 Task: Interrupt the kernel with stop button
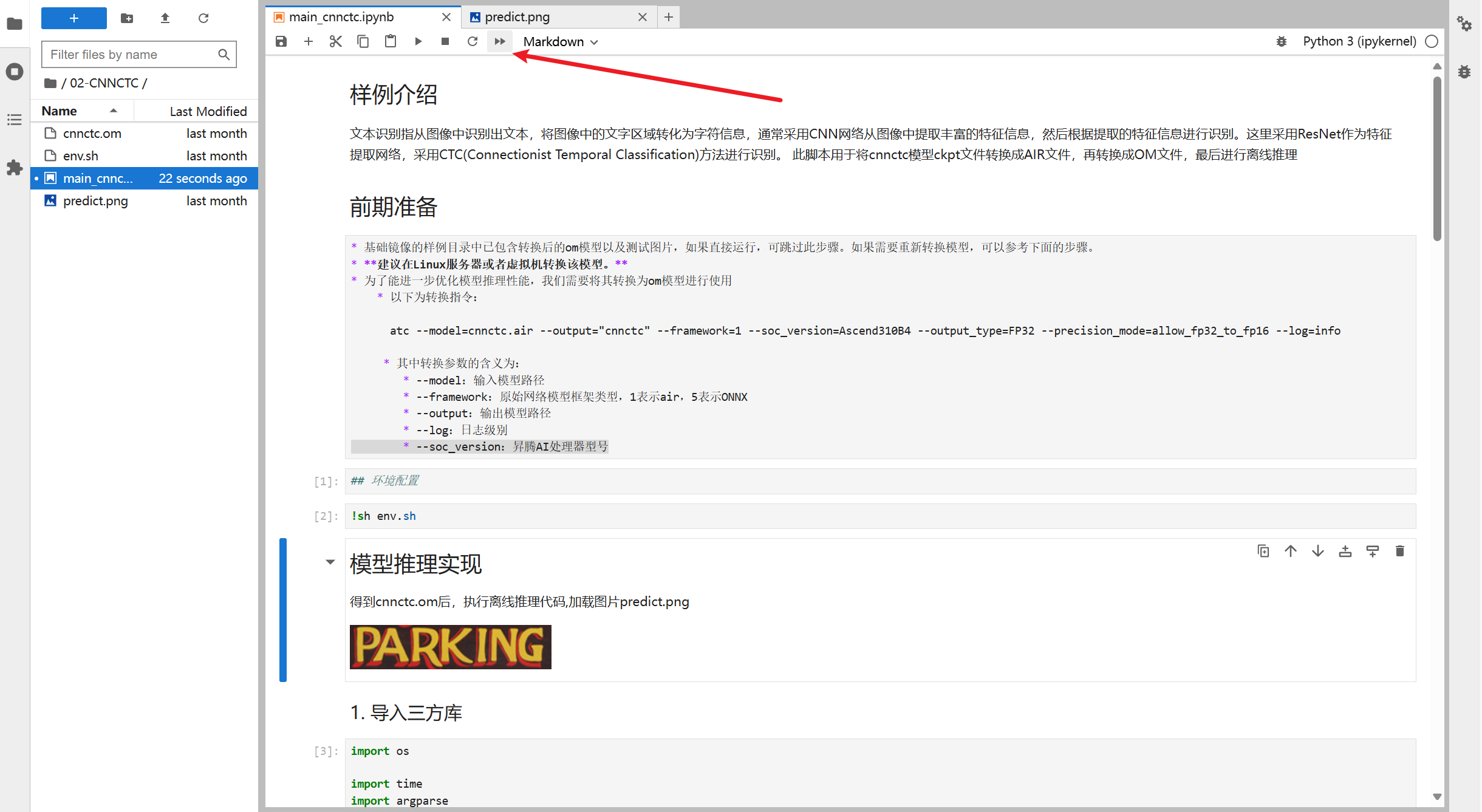click(x=445, y=41)
